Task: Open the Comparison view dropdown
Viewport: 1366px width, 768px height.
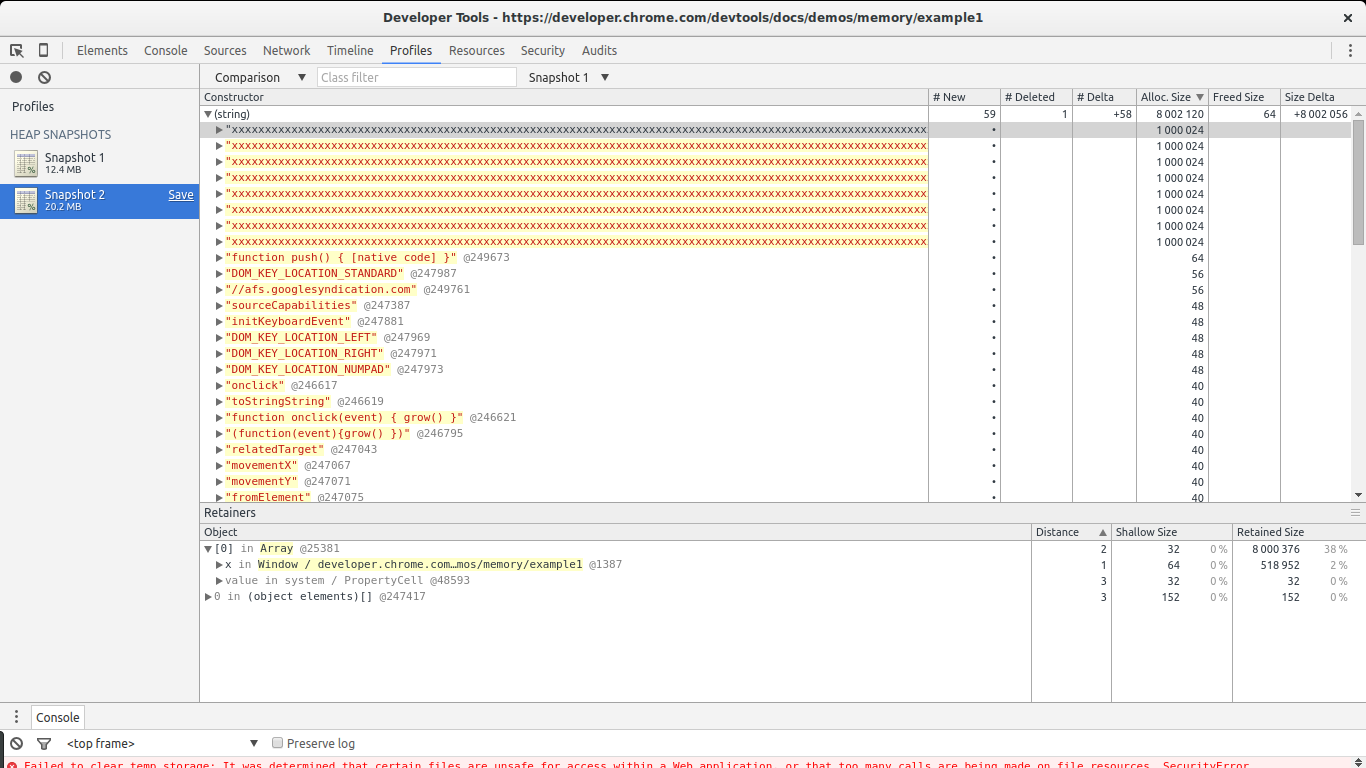Action: (x=260, y=77)
